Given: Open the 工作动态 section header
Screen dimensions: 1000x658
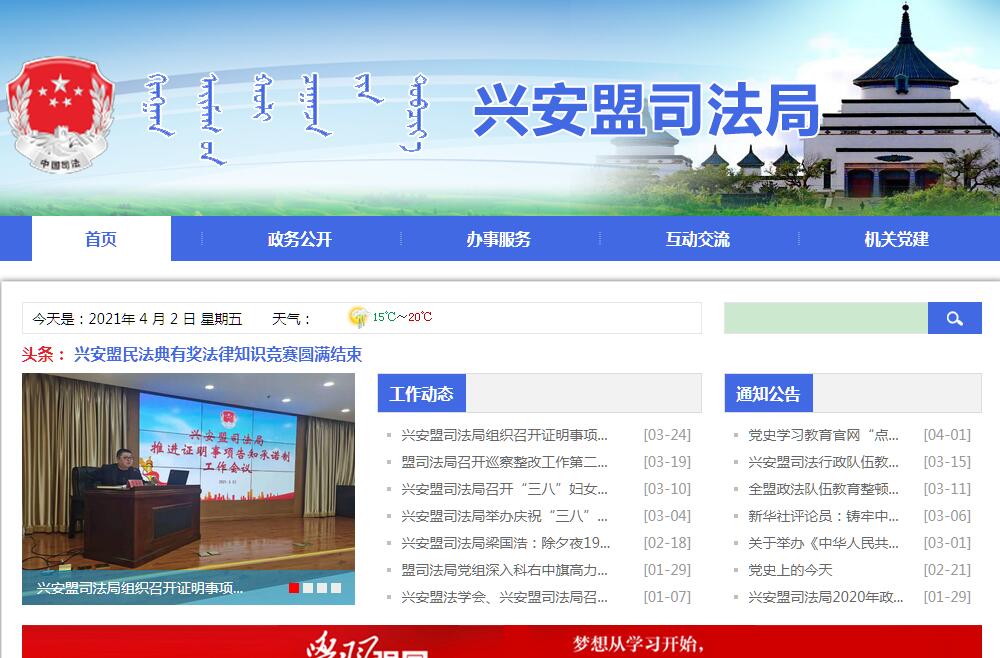Looking at the screenshot, I should (421, 393).
